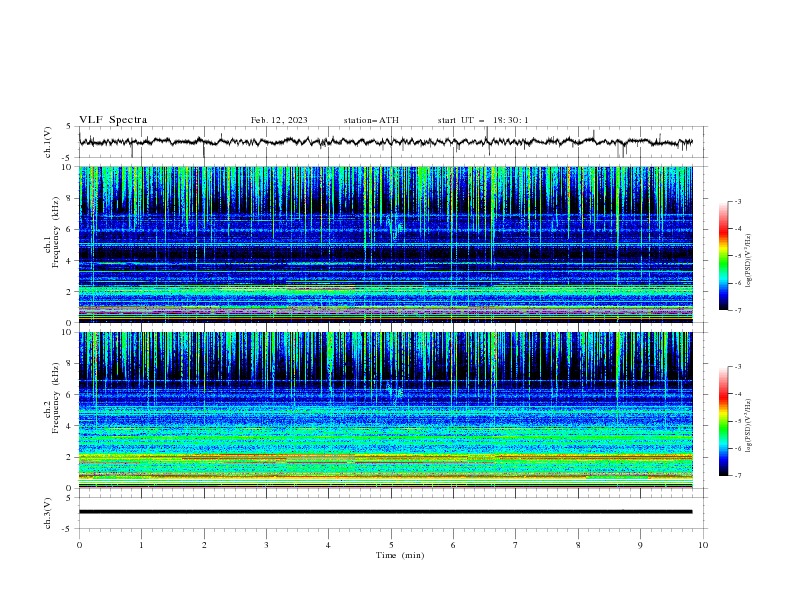The height and width of the screenshot is (612, 792).
Task: Click the ch.2 spectrogram color bar
Action: pyautogui.click(x=723, y=421)
